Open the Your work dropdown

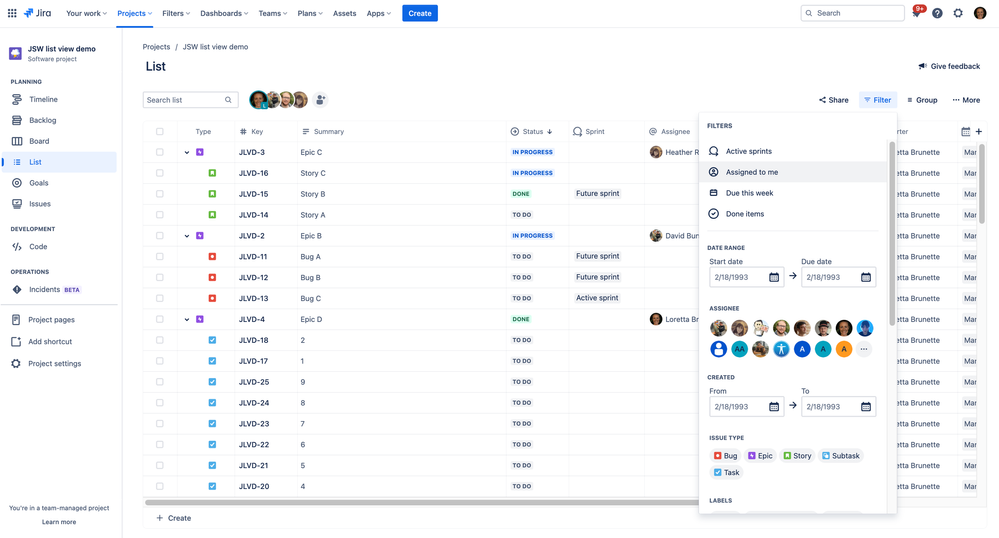[x=86, y=13]
